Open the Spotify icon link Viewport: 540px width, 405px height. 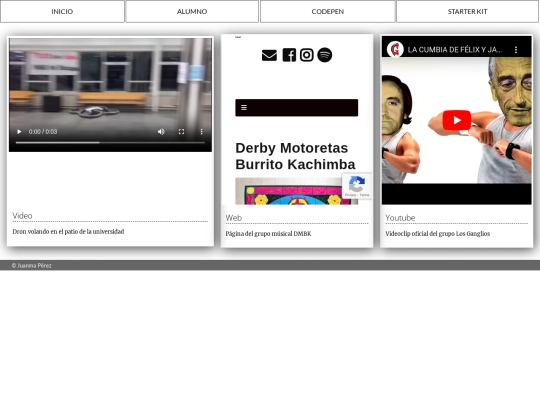pos(324,55)
